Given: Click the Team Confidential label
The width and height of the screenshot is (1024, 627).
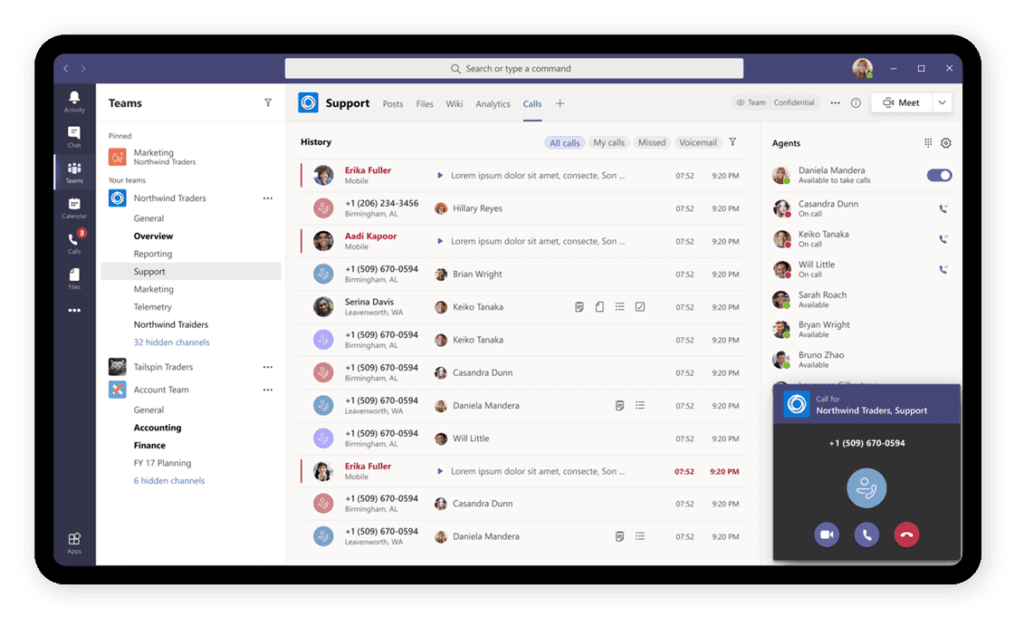Looking at the screenshot, I should tap(776, 103).
